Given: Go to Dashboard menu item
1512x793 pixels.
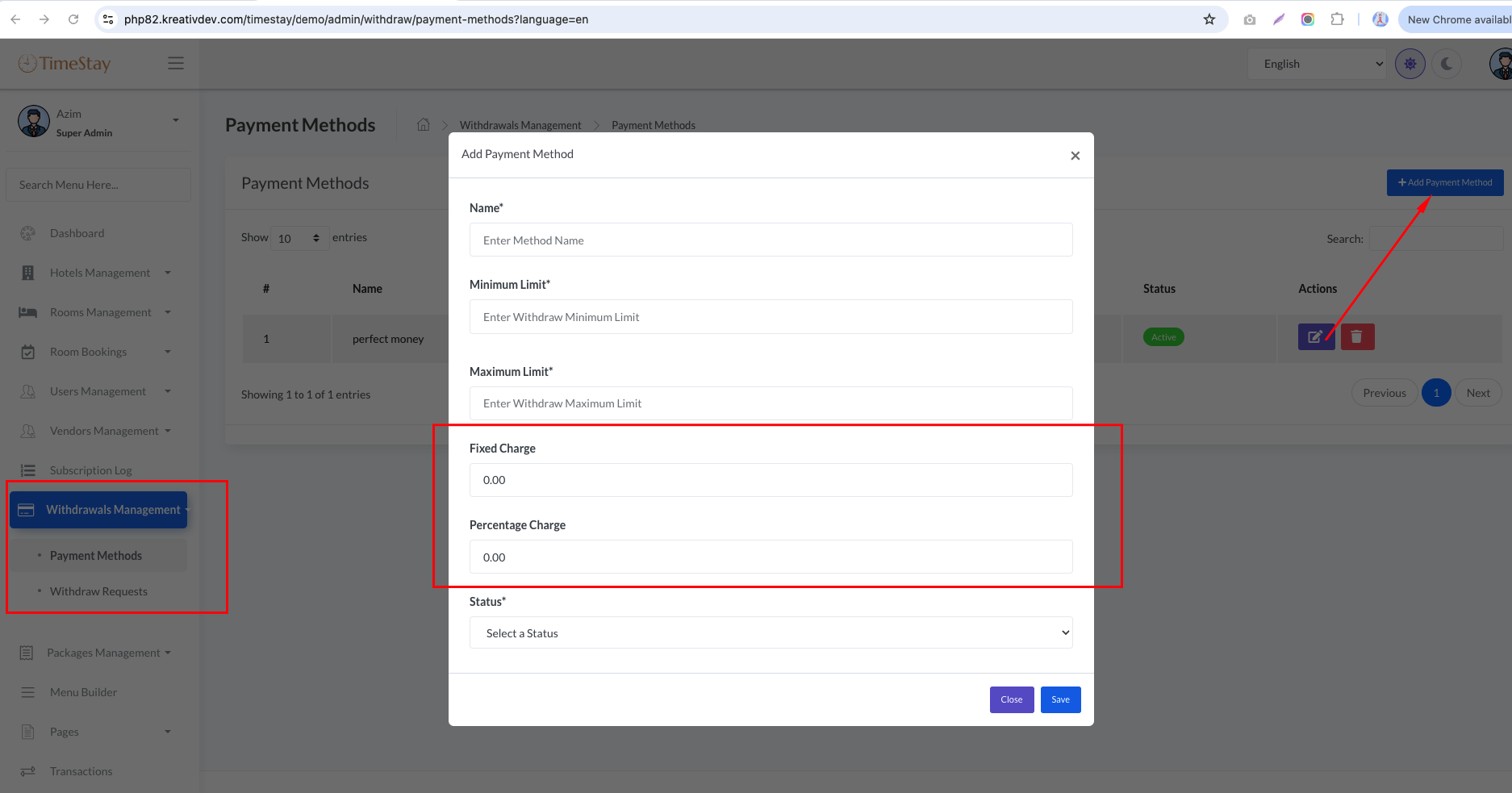Looking at the screenshot, I should pos(77,233).
